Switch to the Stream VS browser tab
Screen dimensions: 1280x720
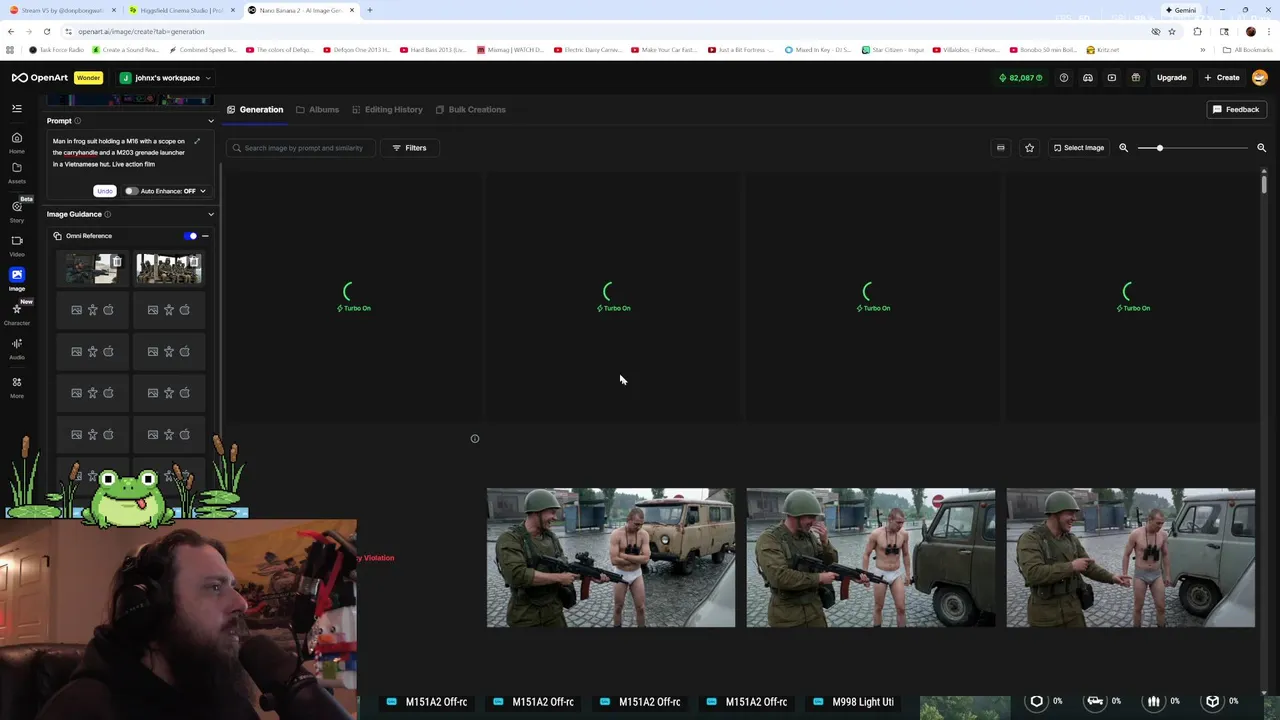pos(62,10)
